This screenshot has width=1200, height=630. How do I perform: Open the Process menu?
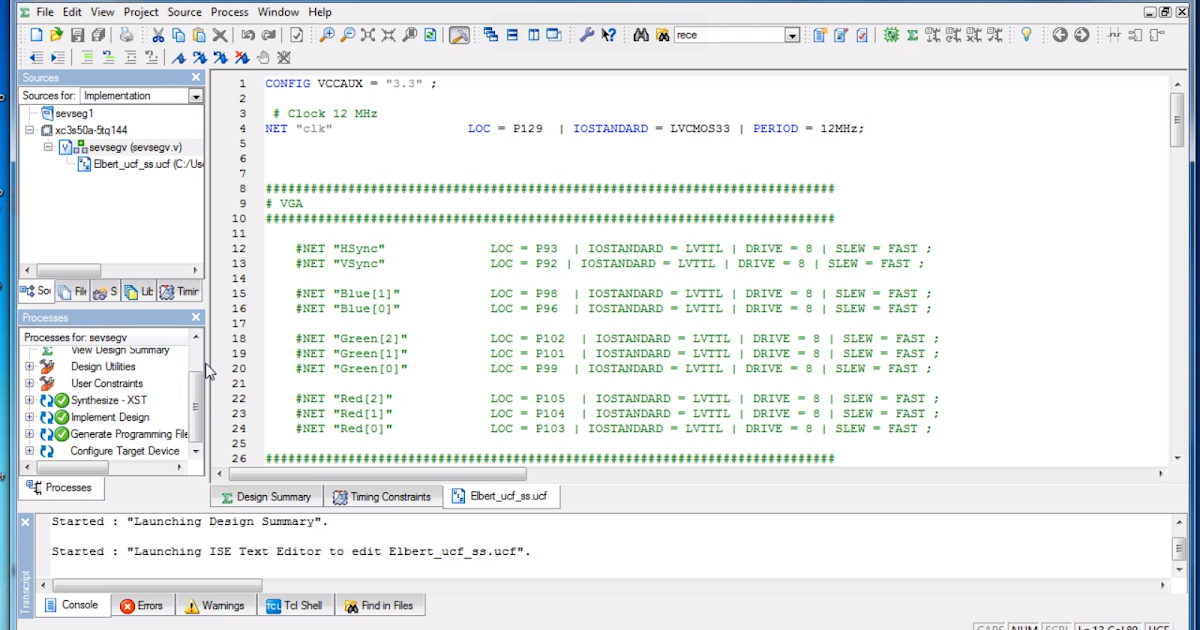229,11
